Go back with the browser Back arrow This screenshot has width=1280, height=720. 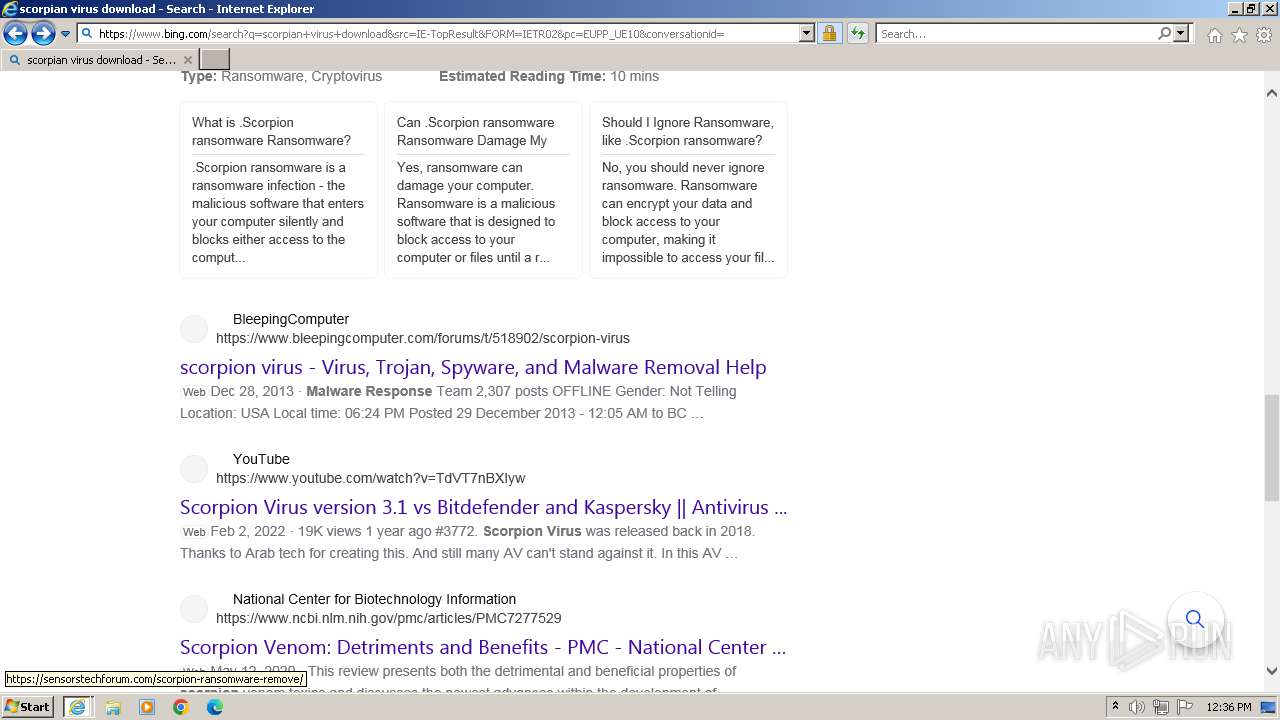coord(15,33)
